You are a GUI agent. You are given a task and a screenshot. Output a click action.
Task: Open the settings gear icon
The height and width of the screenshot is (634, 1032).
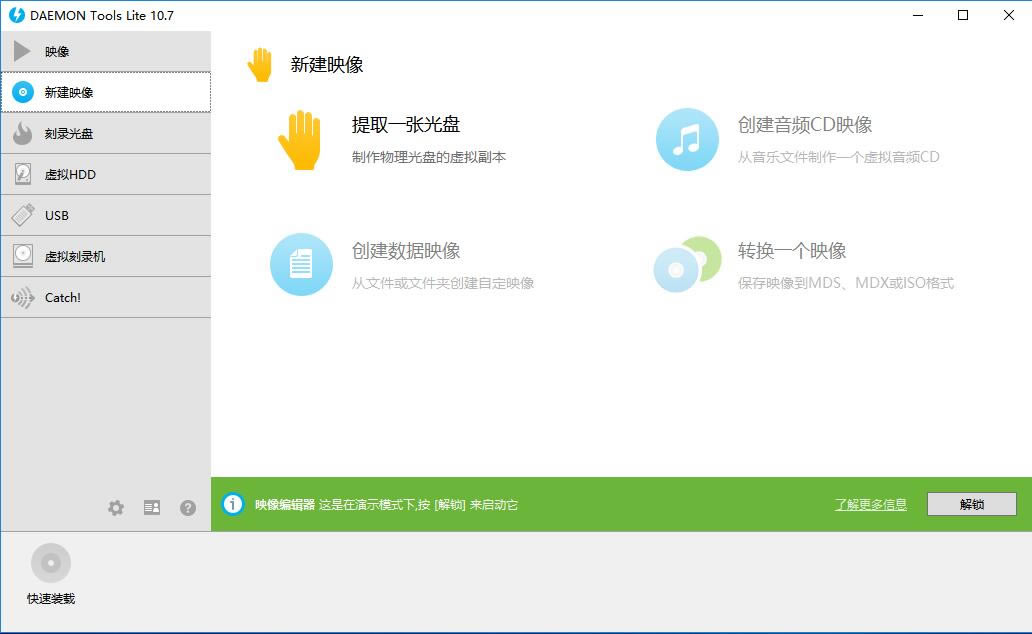tap(116, 508)
